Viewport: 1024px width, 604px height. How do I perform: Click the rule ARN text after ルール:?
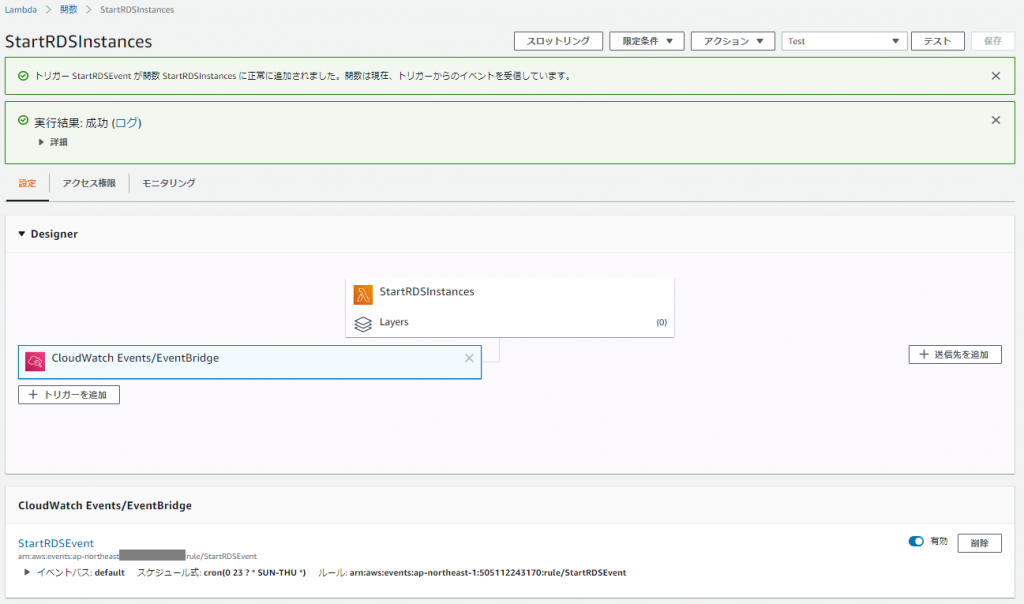(488, 573)
